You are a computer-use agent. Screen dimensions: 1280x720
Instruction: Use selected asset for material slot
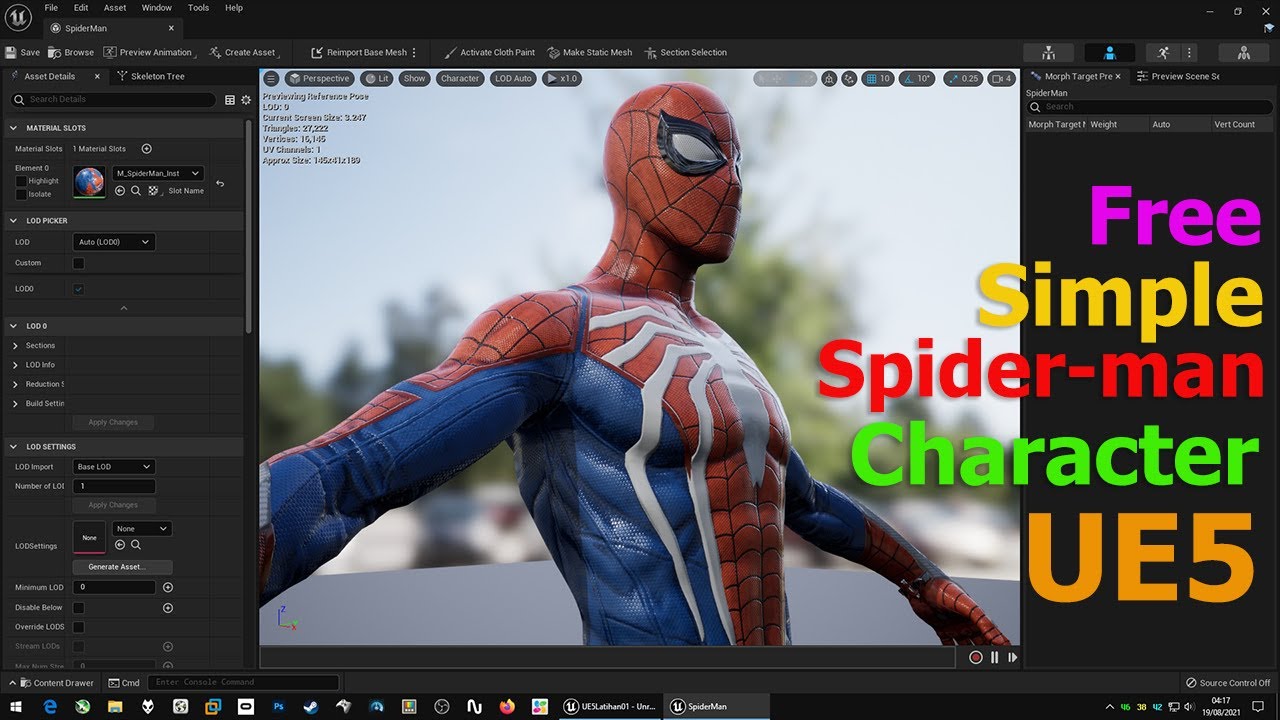119,190
